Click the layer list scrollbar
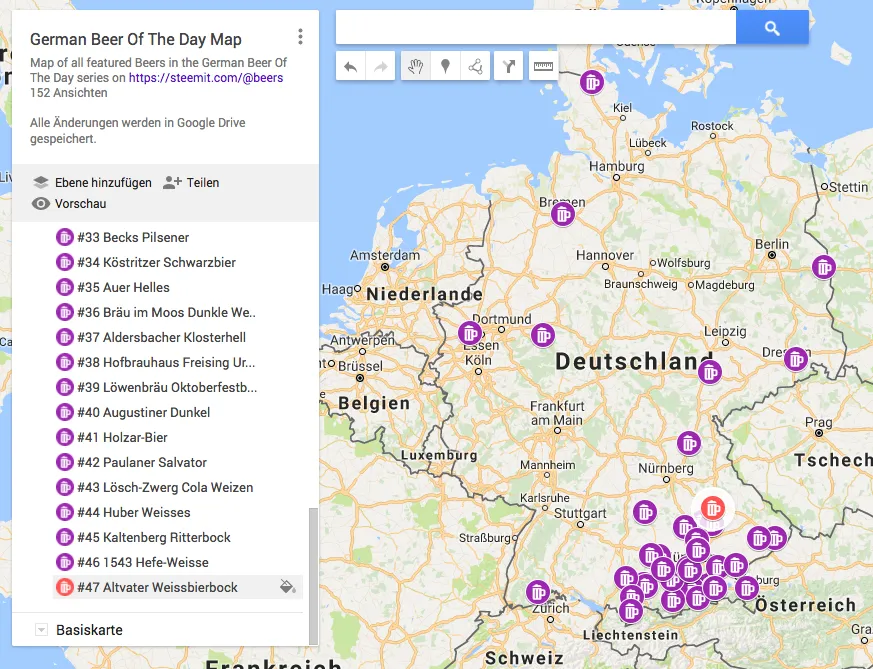This screenshot has height=669, width=873. (x=313, y=575)
